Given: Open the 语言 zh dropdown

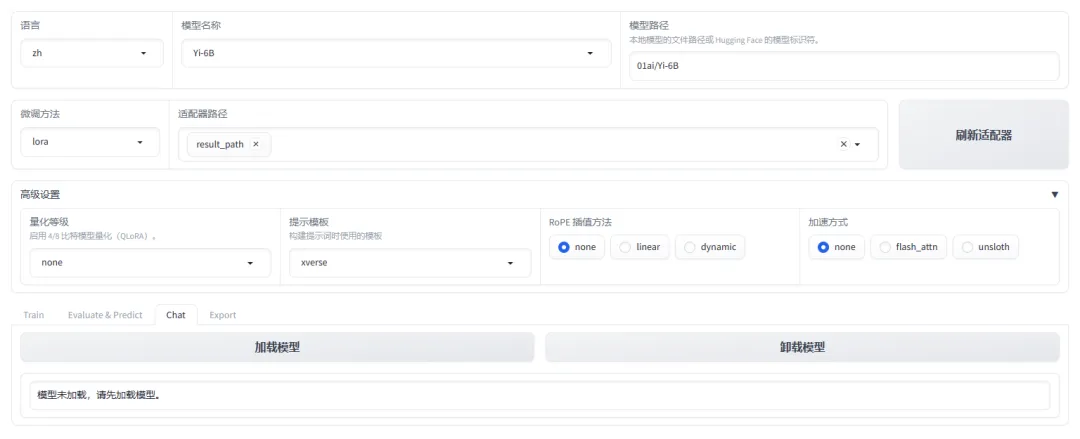Looking at the screenshot, I should pyautogui.click(x=92, y=53).
